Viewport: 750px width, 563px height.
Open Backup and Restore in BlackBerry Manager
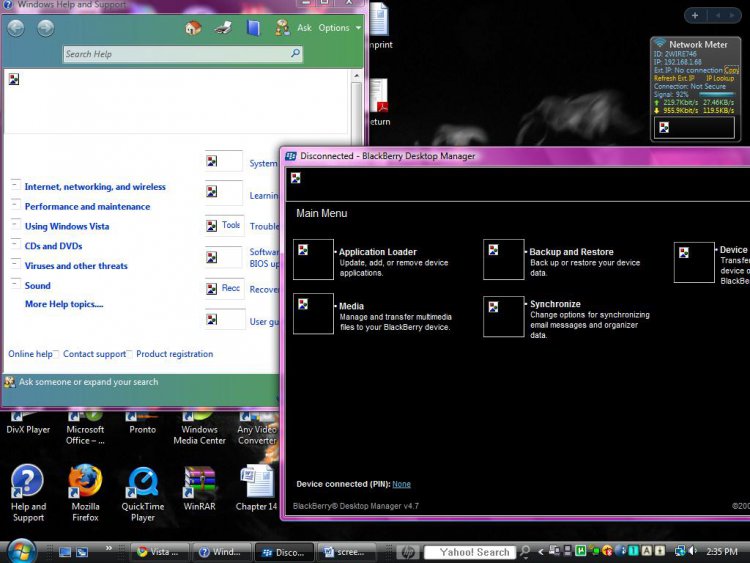coord(572,252)
